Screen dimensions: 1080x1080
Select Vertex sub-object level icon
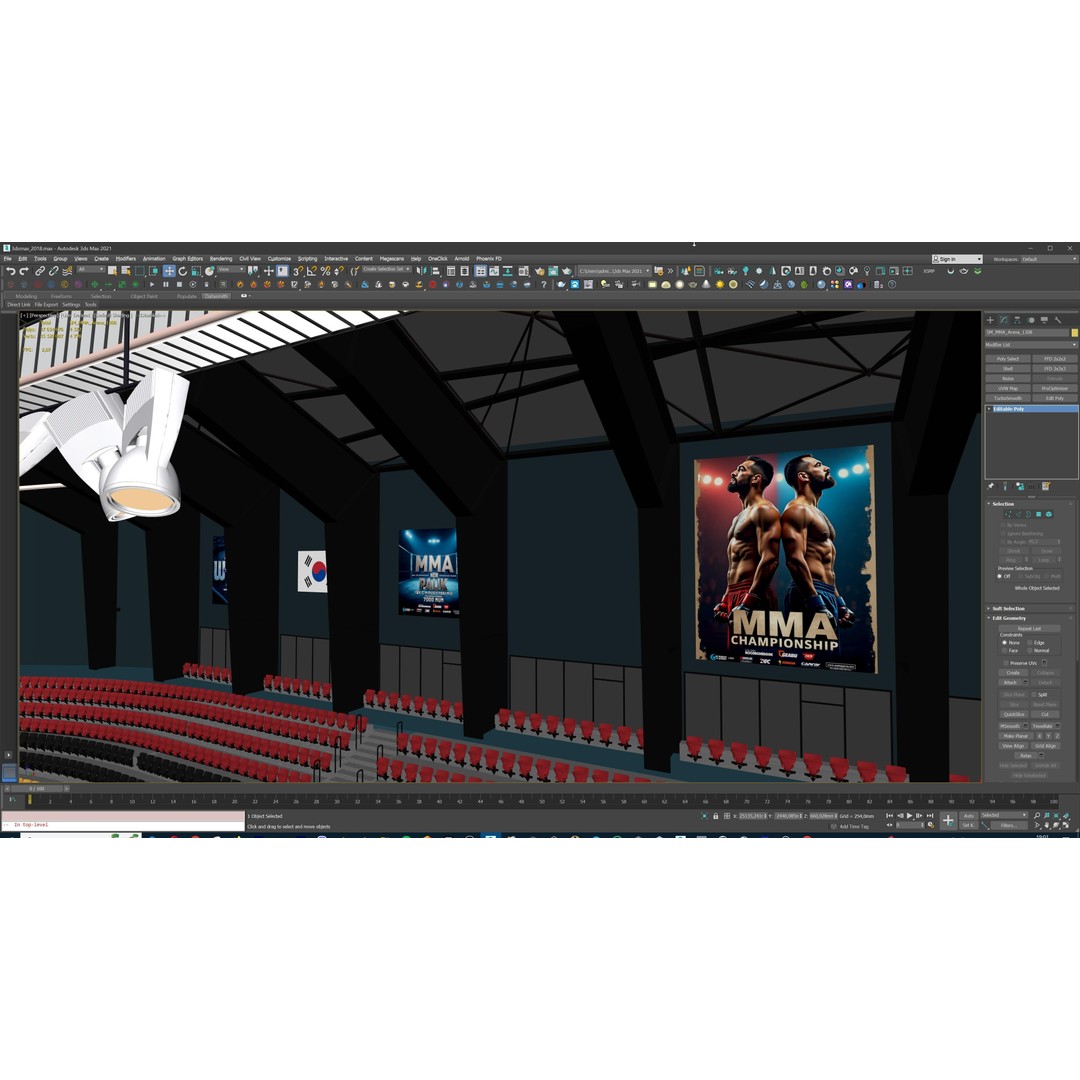tap(1008, 515)
